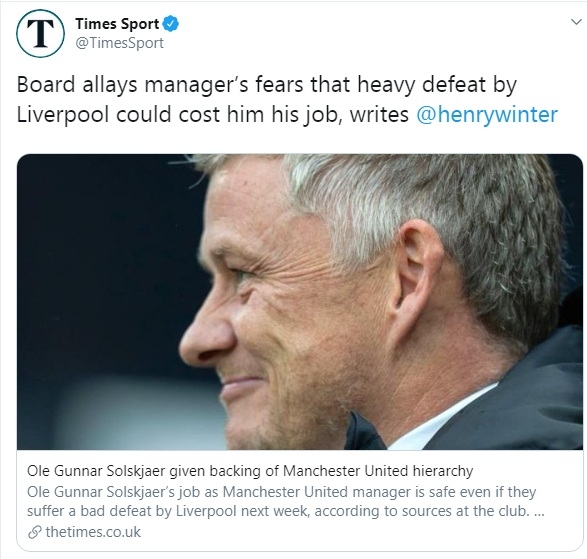The image size is (587, 559).
Task: Click the tweet line starting 'Board allays'
Action: tap(267, 85)
